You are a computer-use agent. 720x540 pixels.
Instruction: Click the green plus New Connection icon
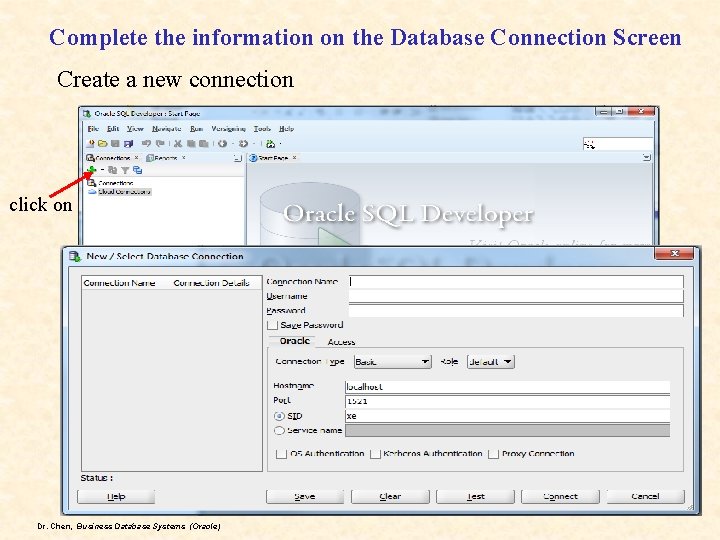[91, 170]
